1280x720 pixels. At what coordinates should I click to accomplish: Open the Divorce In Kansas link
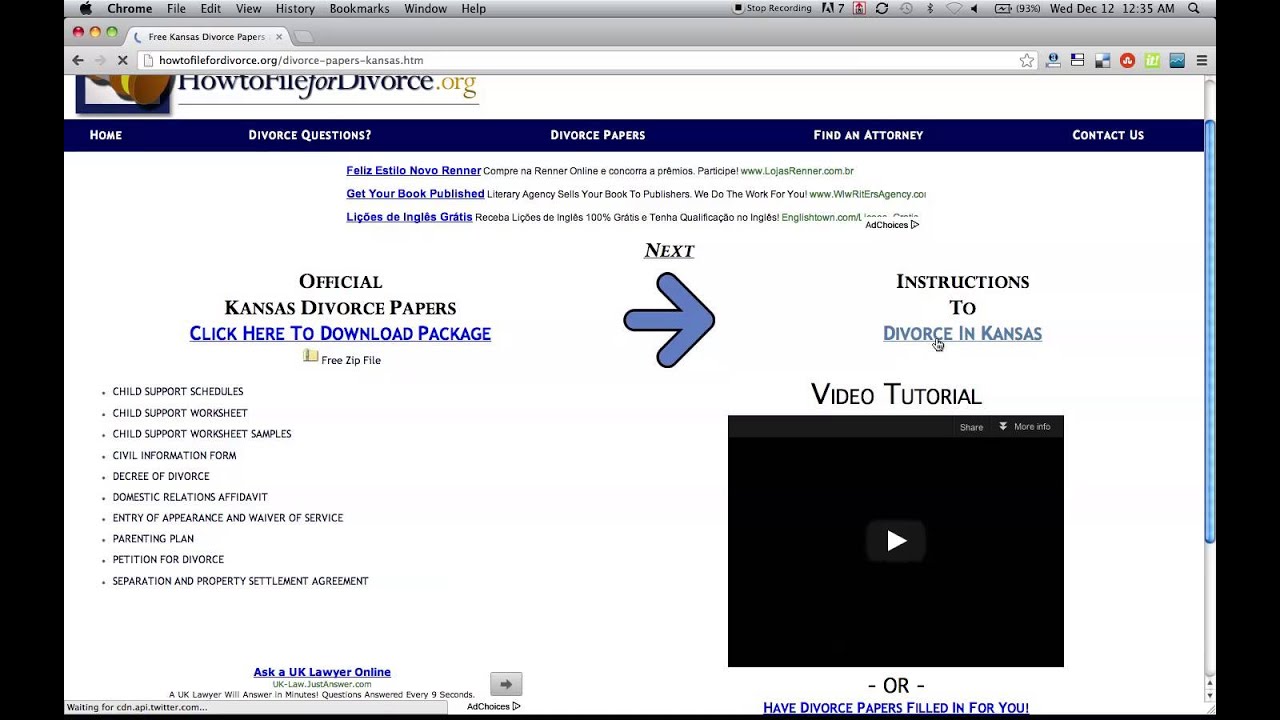pyautogui.click(x=962, y=333)
